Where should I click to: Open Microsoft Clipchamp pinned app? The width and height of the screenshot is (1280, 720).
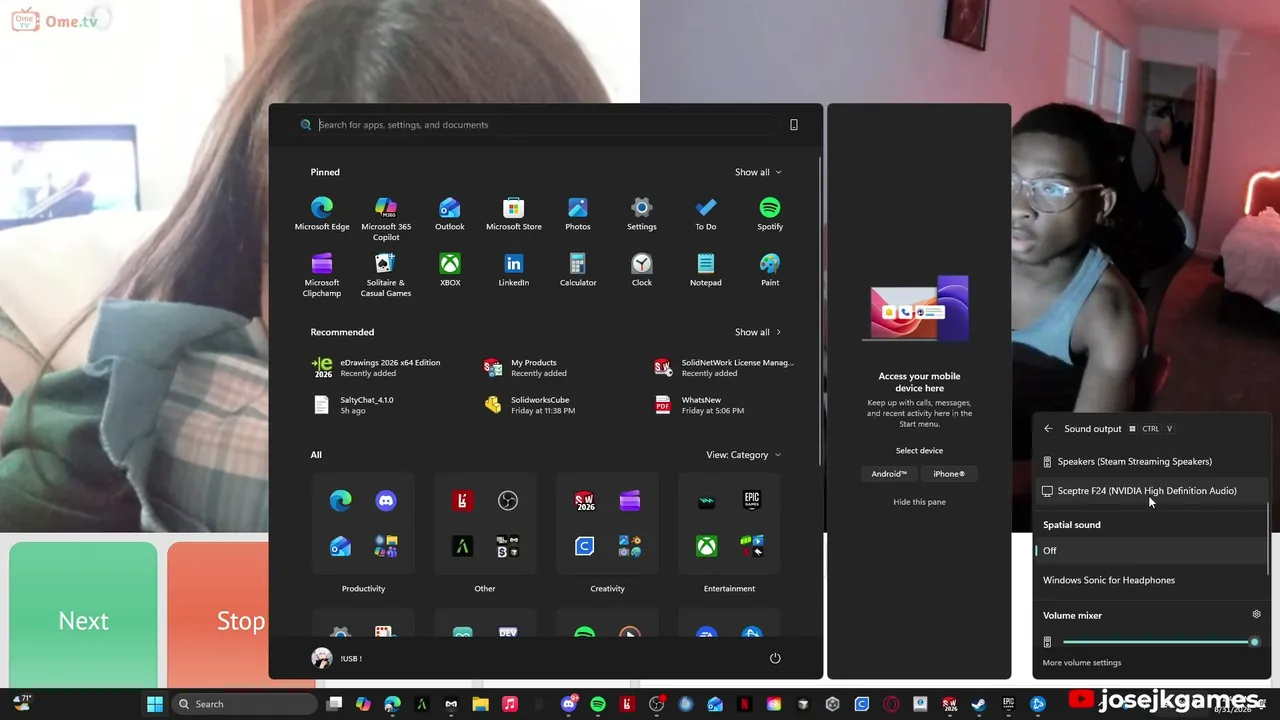[322, 275]
